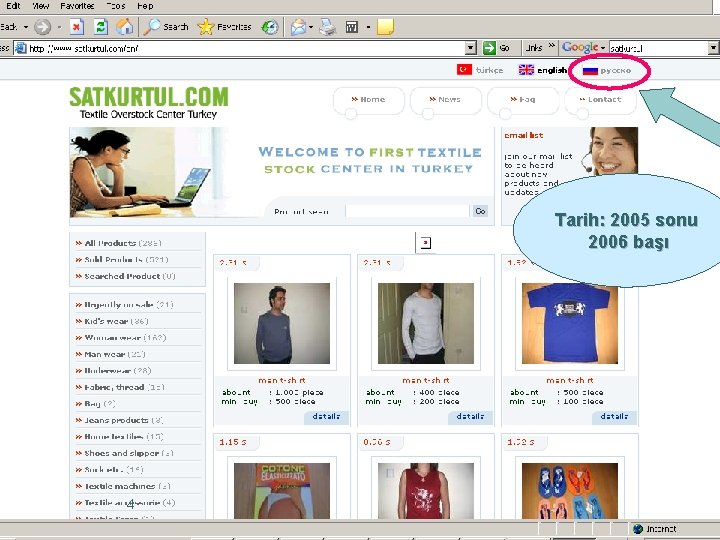720x540 pixels.
Task: Click the Forward arrow button
Action: pos(43,27)
